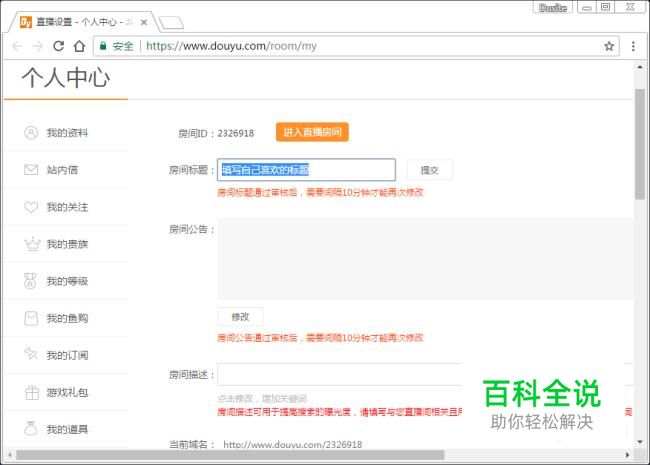Open 游戏礼包 in the sidebar
Screen dimensions: 650x465
[x=66, y=392]
